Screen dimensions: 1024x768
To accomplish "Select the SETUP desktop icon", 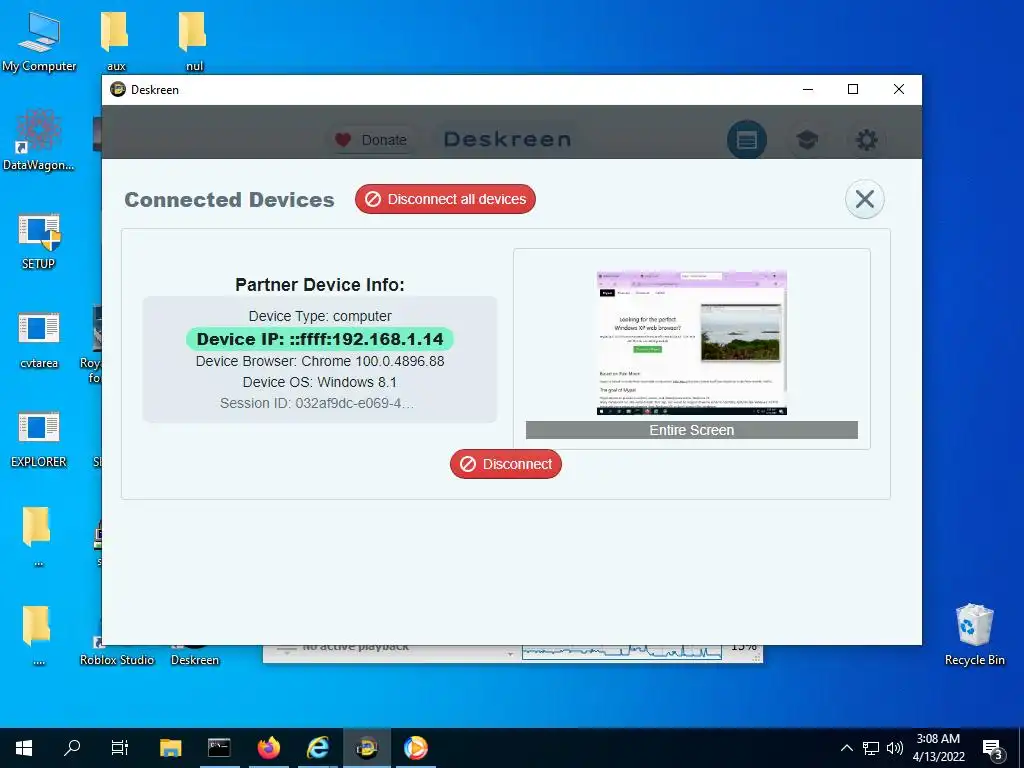I will coord(39,240).
